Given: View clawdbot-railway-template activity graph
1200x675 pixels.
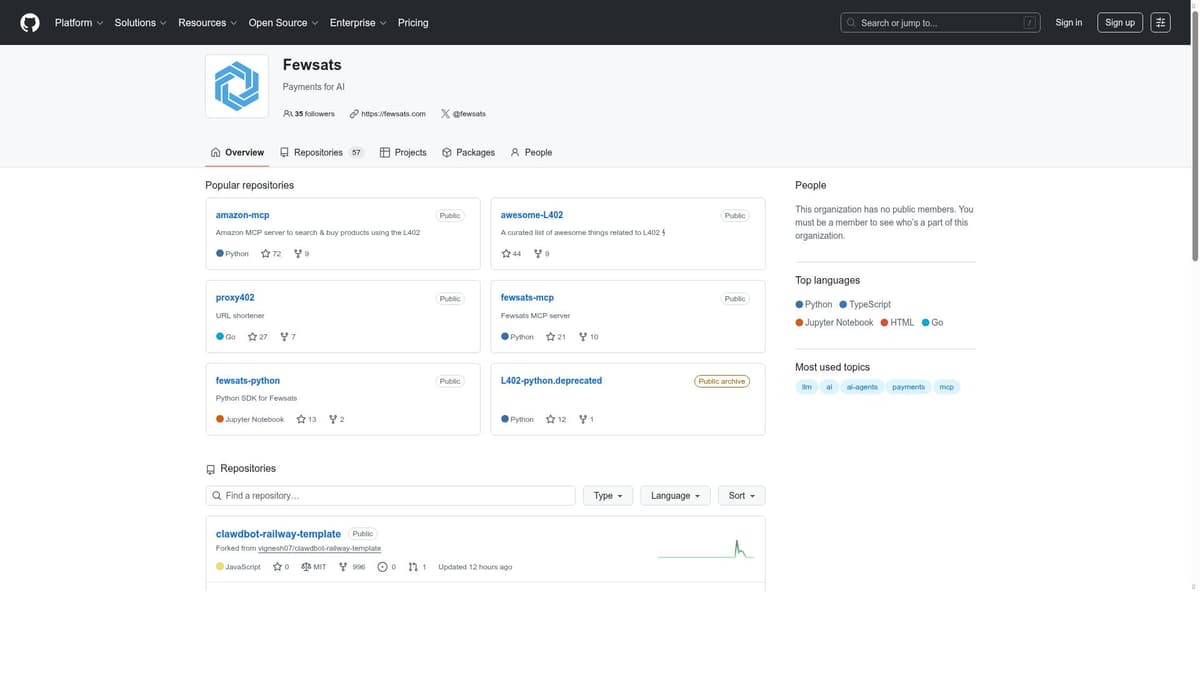Looking at the screenshot, I should tap(706, 549).
